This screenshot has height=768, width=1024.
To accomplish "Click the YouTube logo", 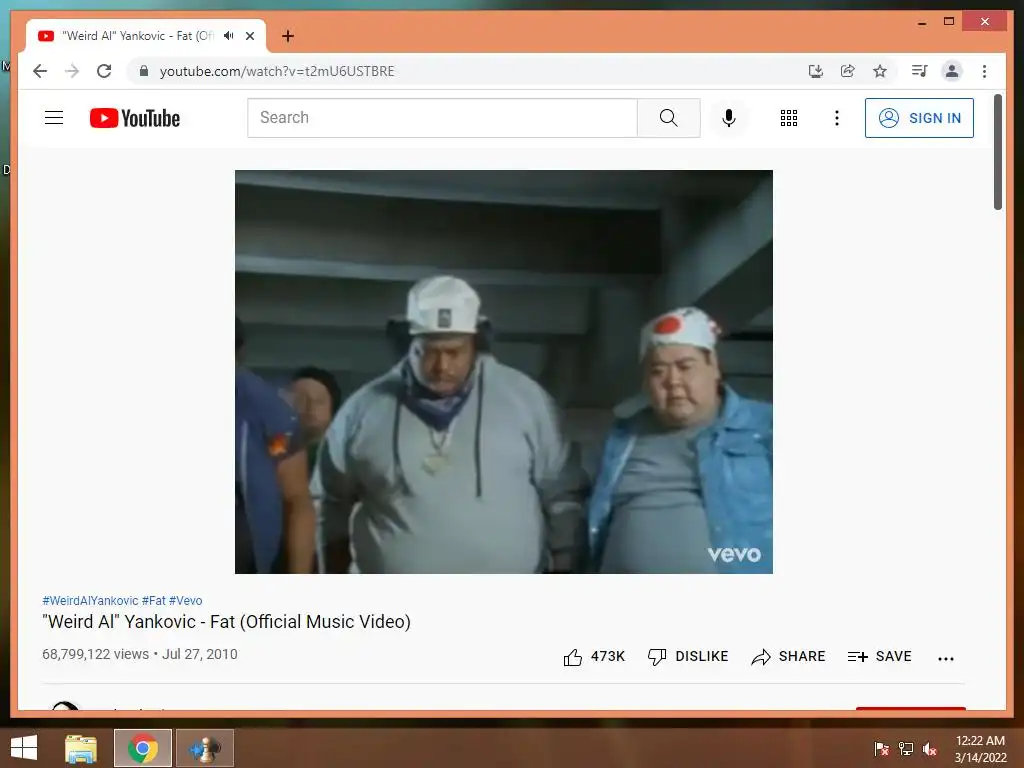I will [x=135, y=118].
